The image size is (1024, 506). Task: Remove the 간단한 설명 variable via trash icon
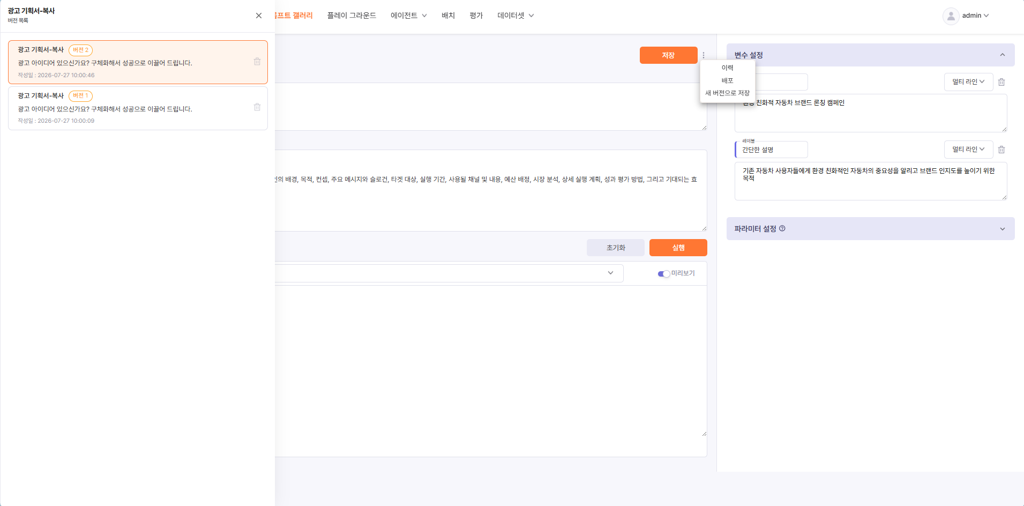[1002, 150]
